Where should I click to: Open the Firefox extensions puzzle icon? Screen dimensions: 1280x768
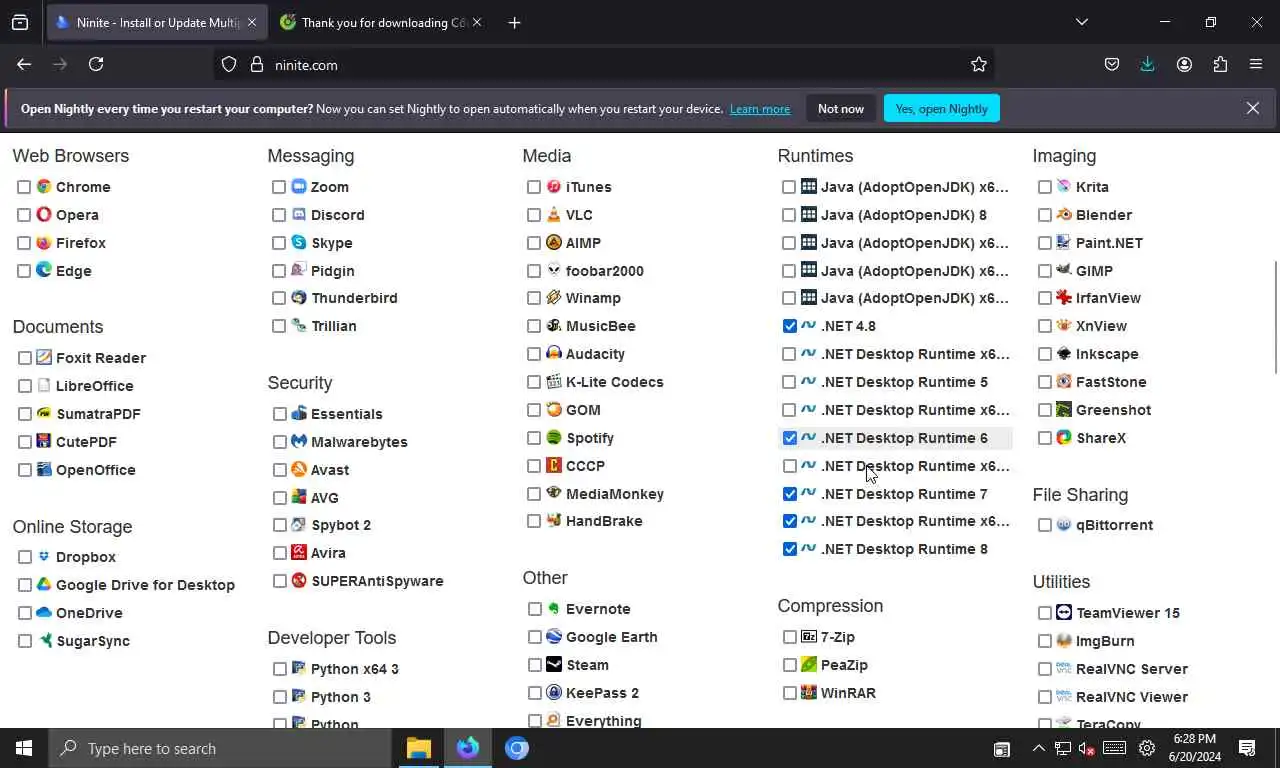(x=1220, y=64)
